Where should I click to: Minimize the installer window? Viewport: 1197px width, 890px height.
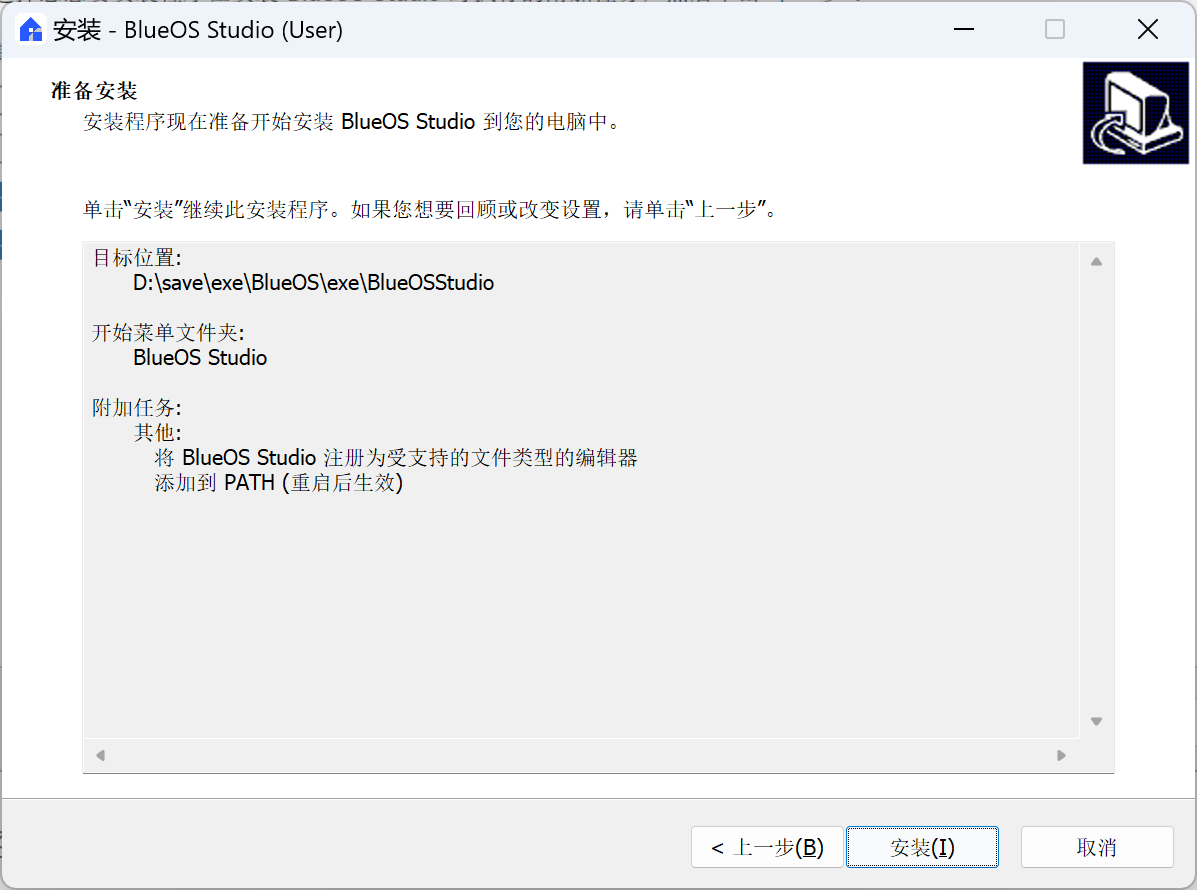(x=964, y=30)
